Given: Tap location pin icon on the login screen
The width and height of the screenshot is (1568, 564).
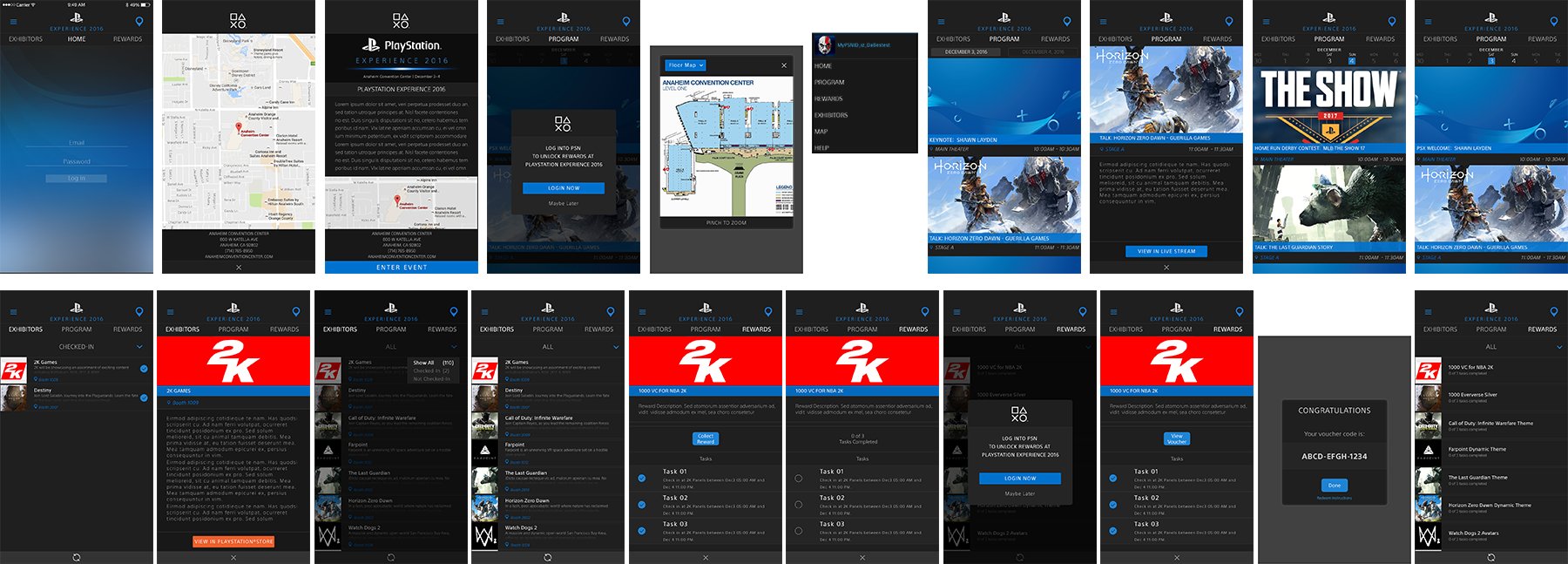Looking at the screenshot, I should 139,21.
